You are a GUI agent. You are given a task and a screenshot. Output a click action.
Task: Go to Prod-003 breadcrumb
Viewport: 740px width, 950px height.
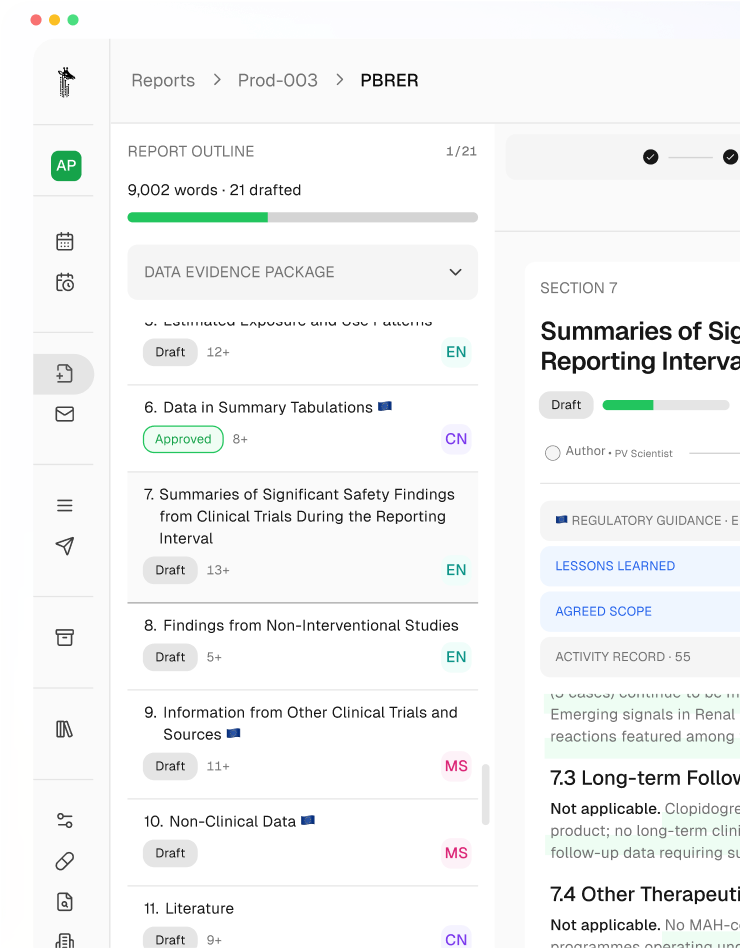[x=278, y=81]
